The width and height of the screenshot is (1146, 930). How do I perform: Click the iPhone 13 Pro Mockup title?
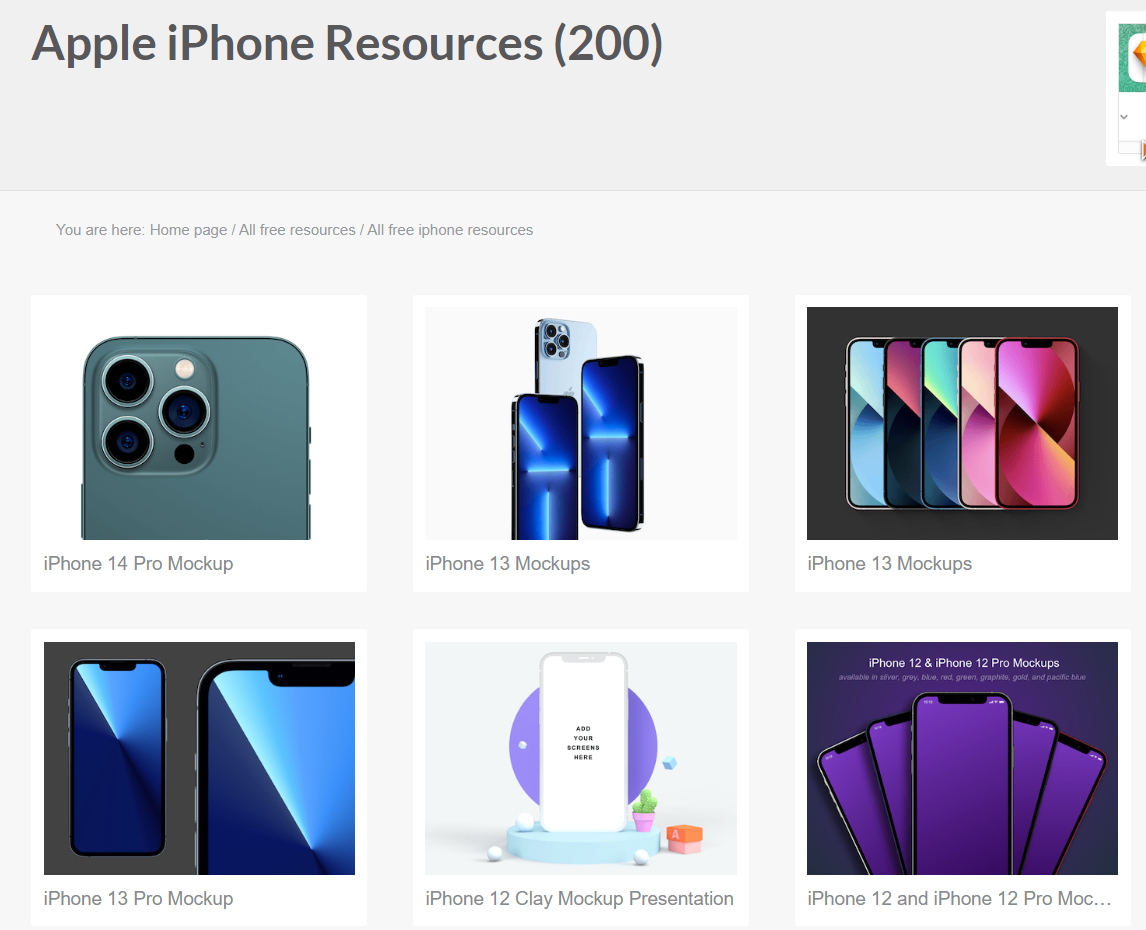pyautogui.click(x=138, y=899)
